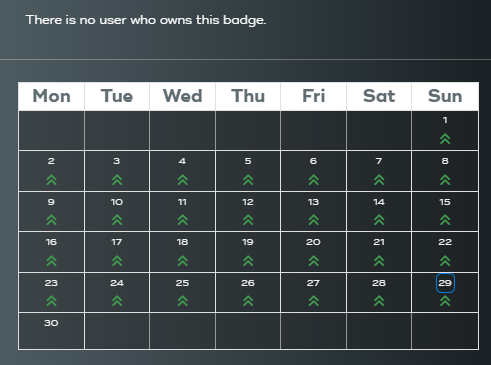This screenshot has height=365, width=491.
Task: Click green up-arrows icon under day 22
Action: (445, 261)
